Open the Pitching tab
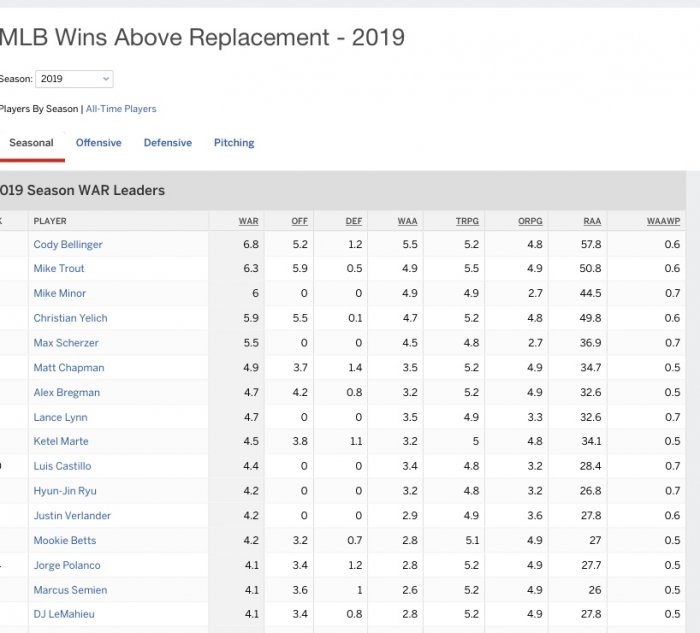 coord(234,143)
